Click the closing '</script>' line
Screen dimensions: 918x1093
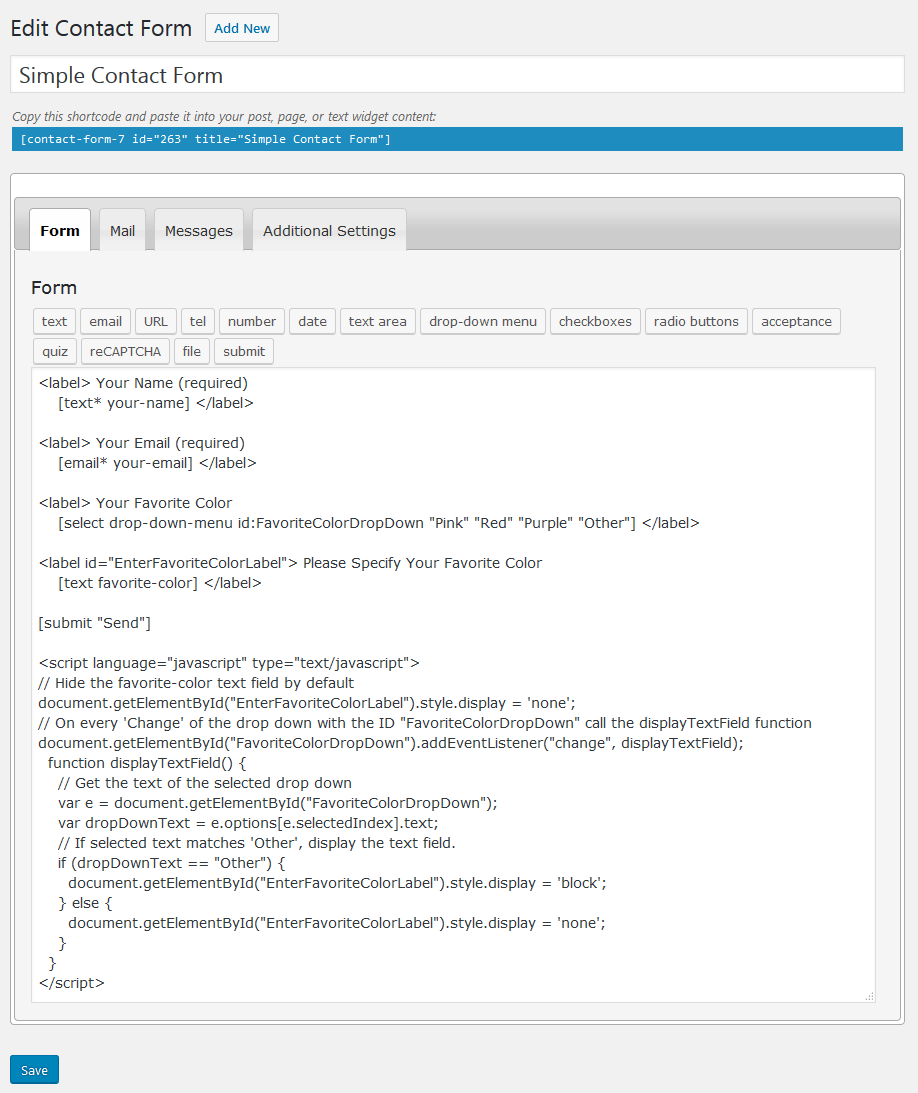72,983
